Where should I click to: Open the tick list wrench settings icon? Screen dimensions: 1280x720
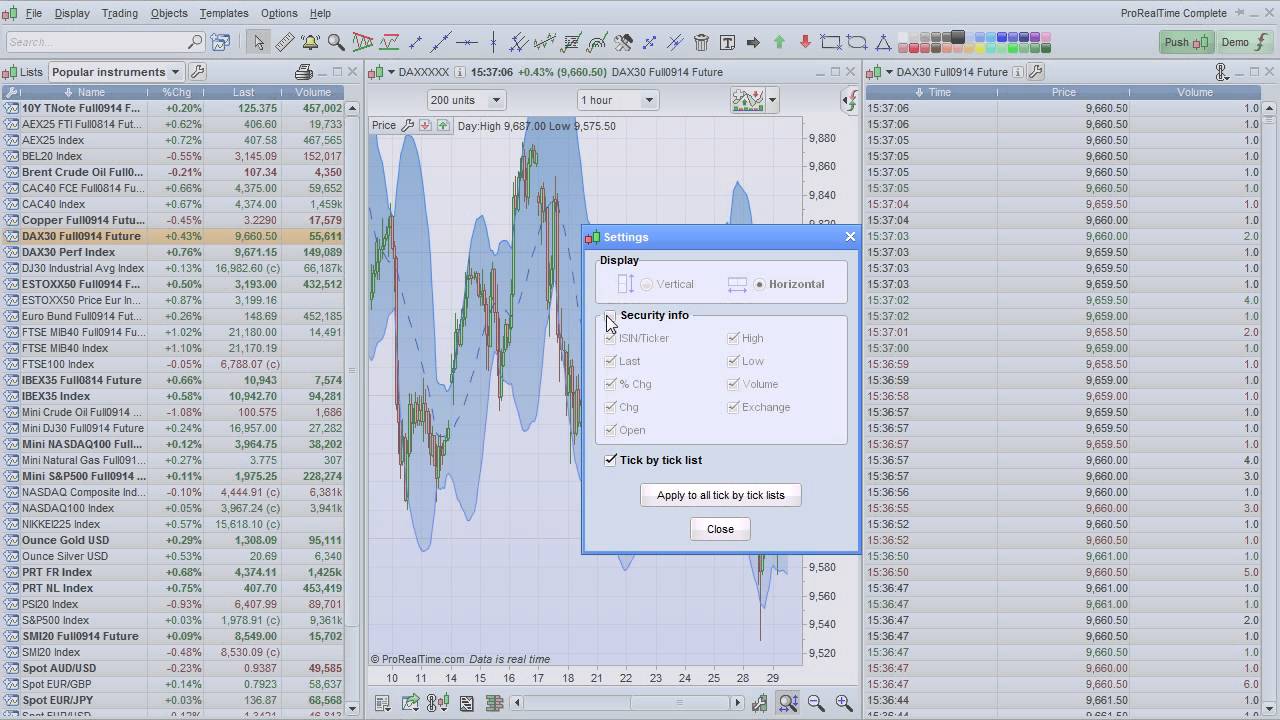click(1037, 72)
